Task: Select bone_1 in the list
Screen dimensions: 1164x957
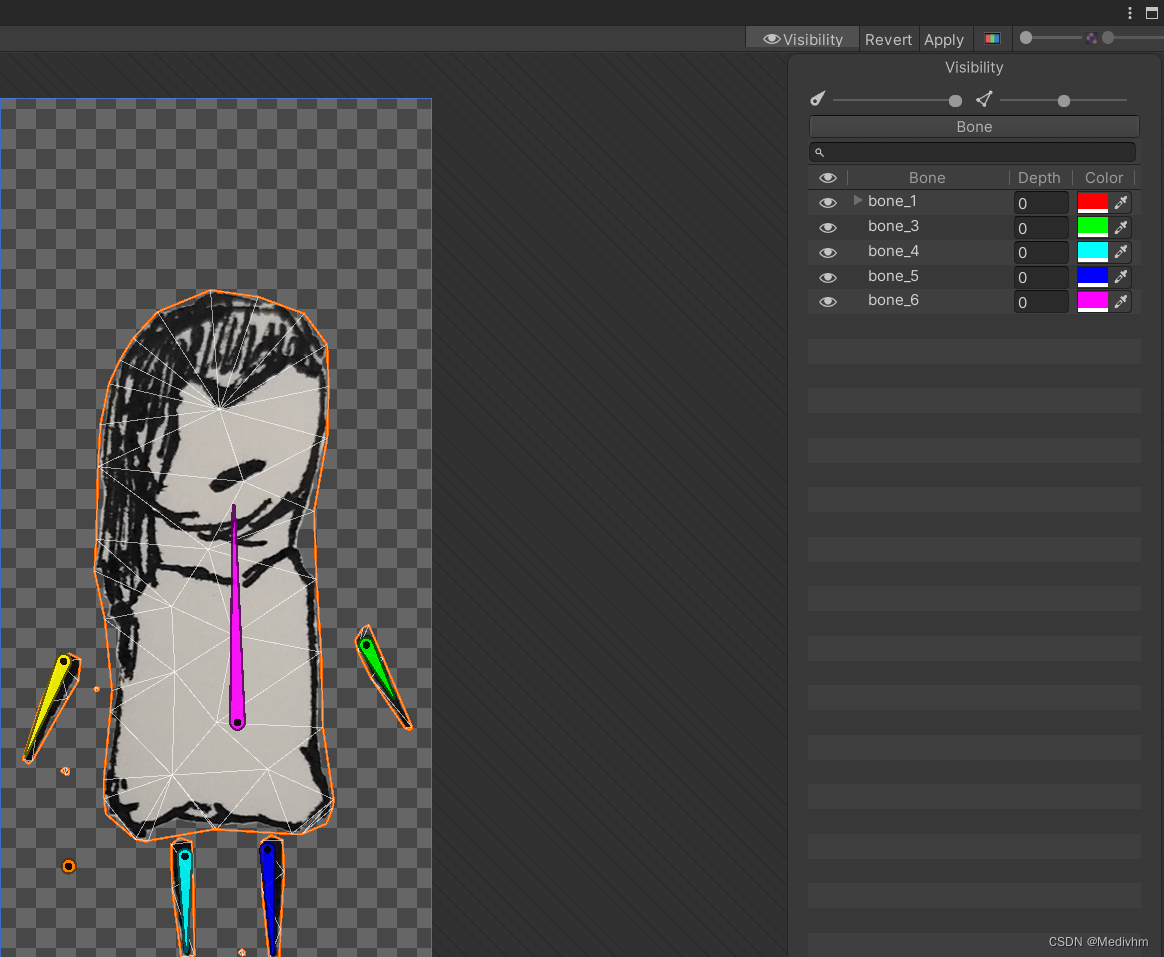Action: coord(892,201)
